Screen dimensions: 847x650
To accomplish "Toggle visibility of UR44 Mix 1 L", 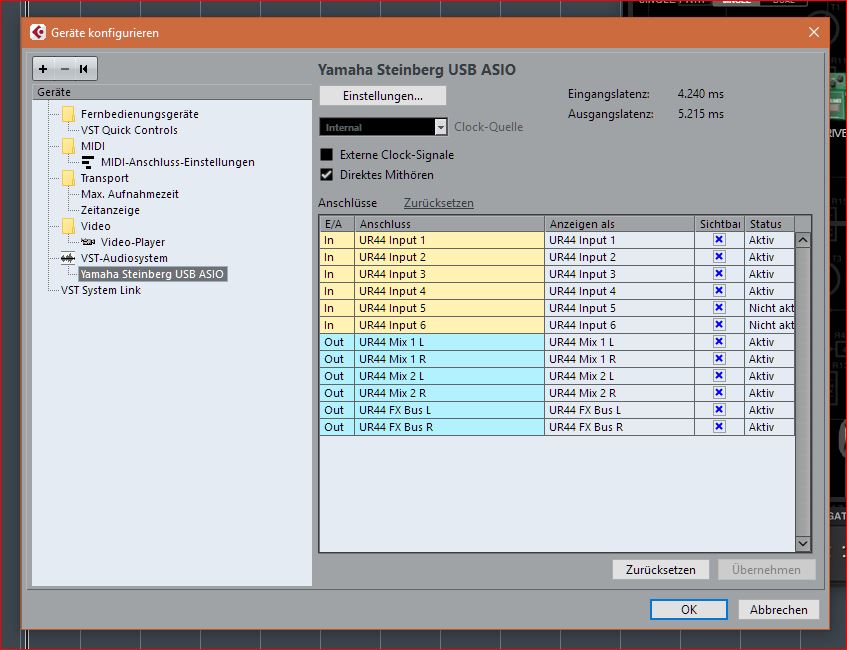I will (719, 341).
